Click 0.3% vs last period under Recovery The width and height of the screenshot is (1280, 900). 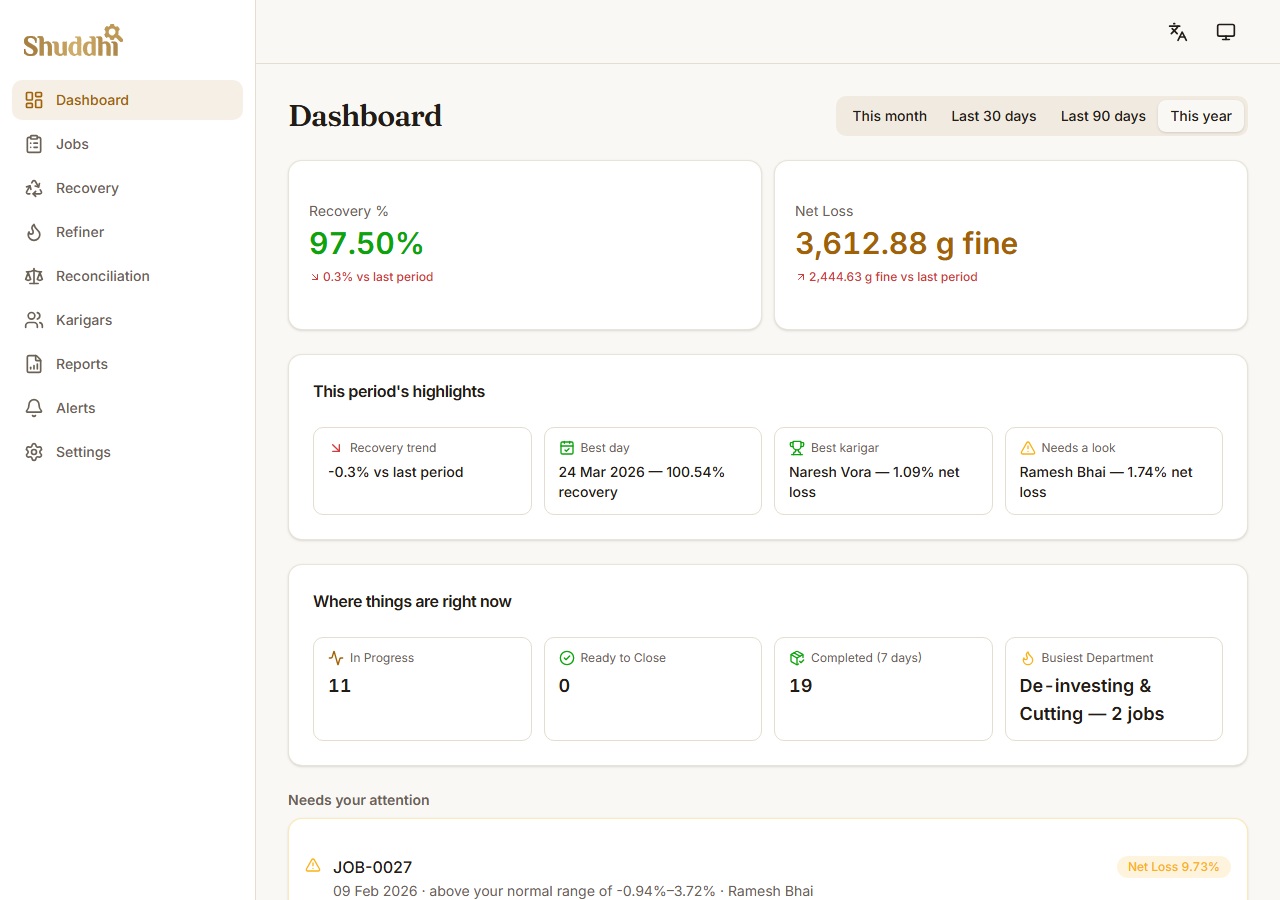pos(378,277)
